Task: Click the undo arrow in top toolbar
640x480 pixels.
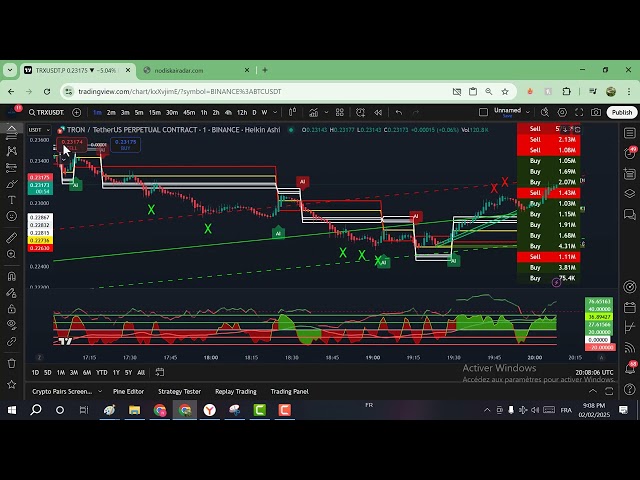Action: pyautogui.click(x=399, y=112)
